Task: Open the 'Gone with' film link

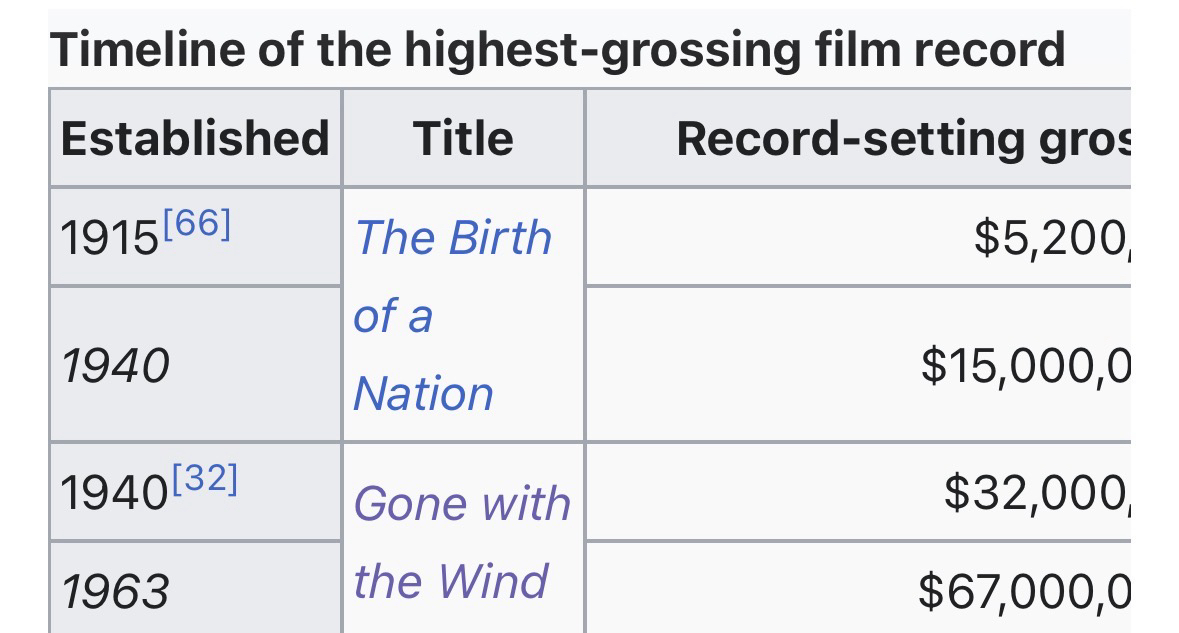Action: [462, 502]
